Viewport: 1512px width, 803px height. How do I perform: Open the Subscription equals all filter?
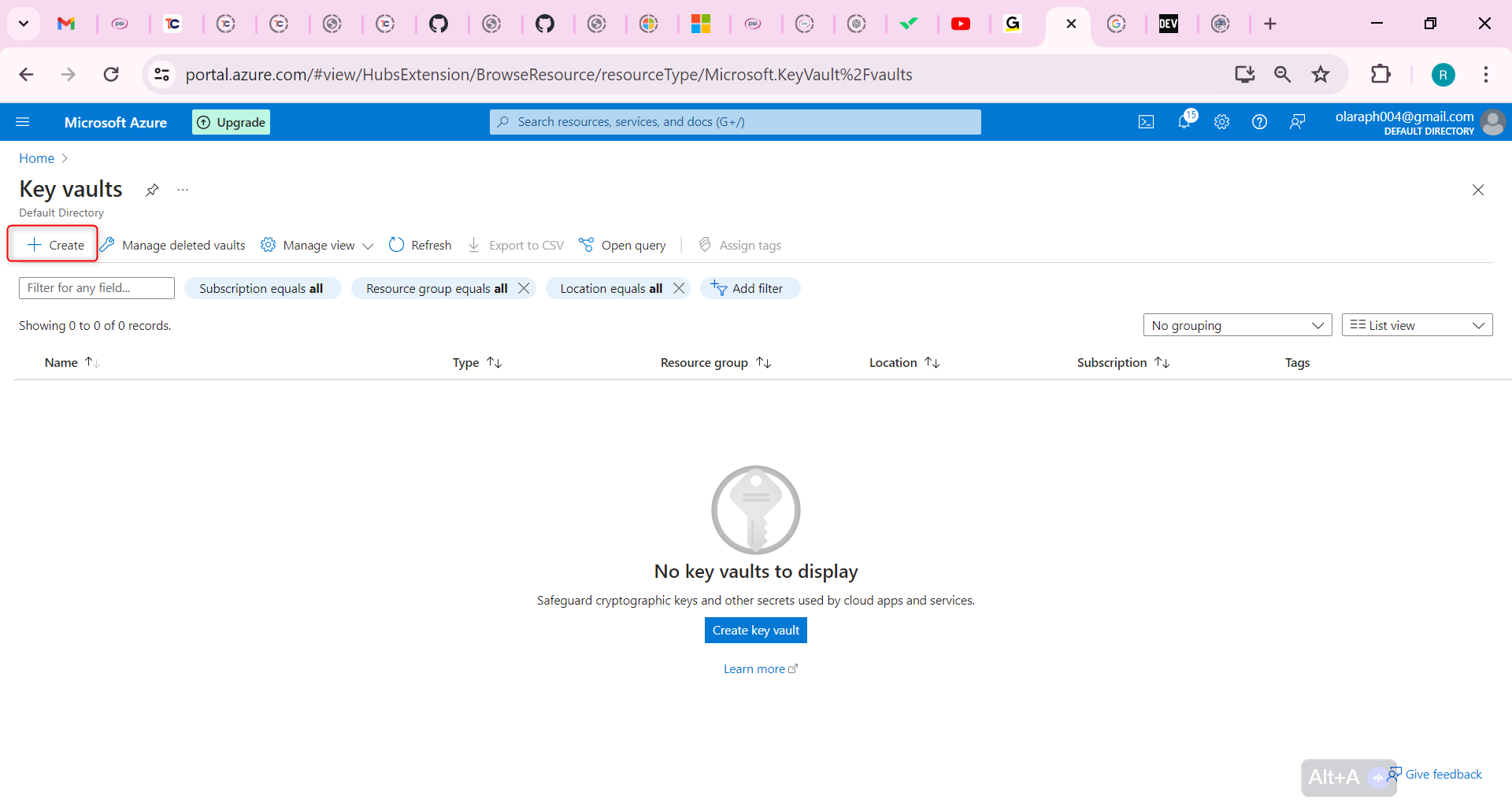click(261, 288)
